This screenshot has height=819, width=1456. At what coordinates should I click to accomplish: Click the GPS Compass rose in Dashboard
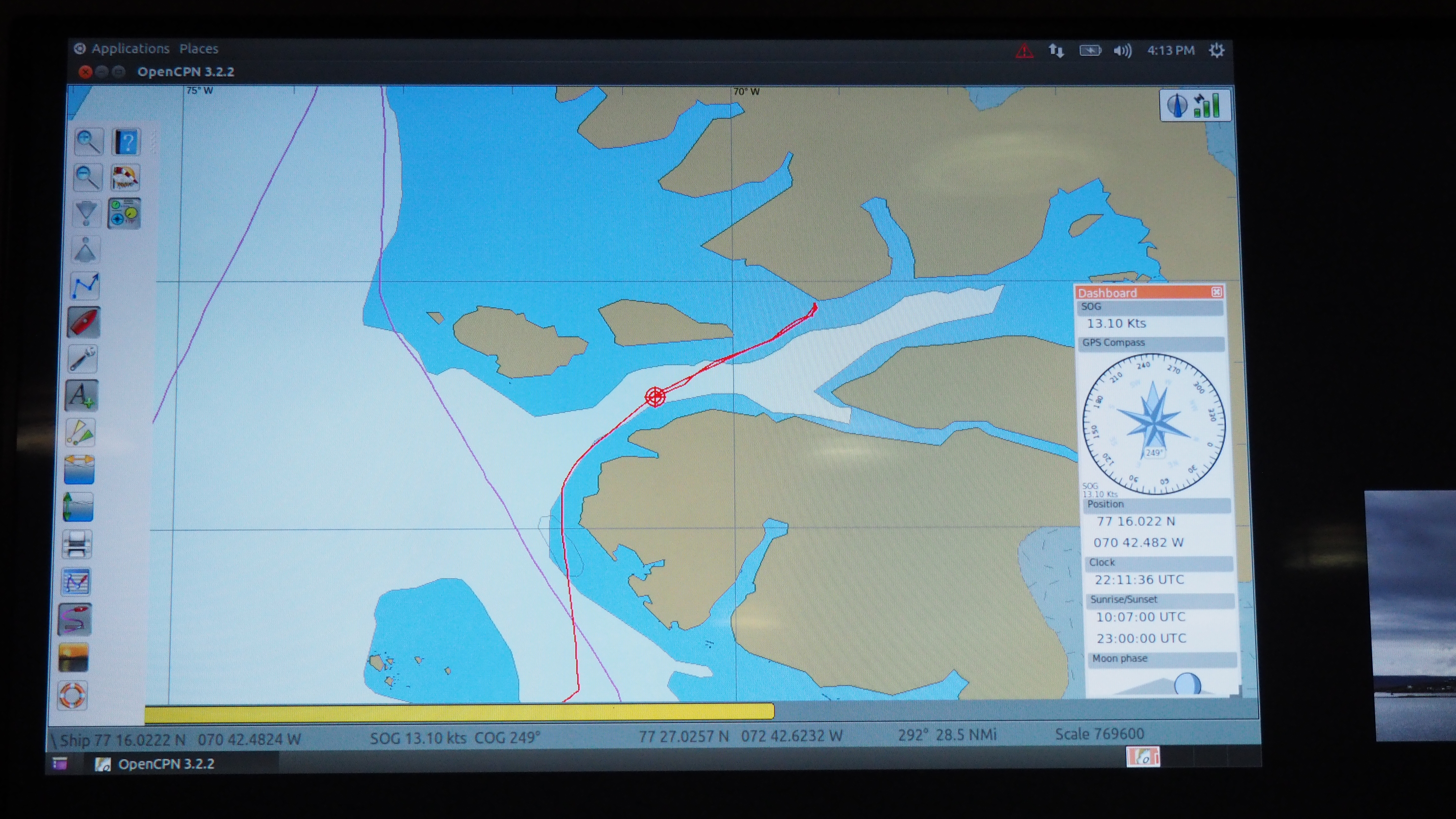pyautogui.click(x=1154, y=424)
